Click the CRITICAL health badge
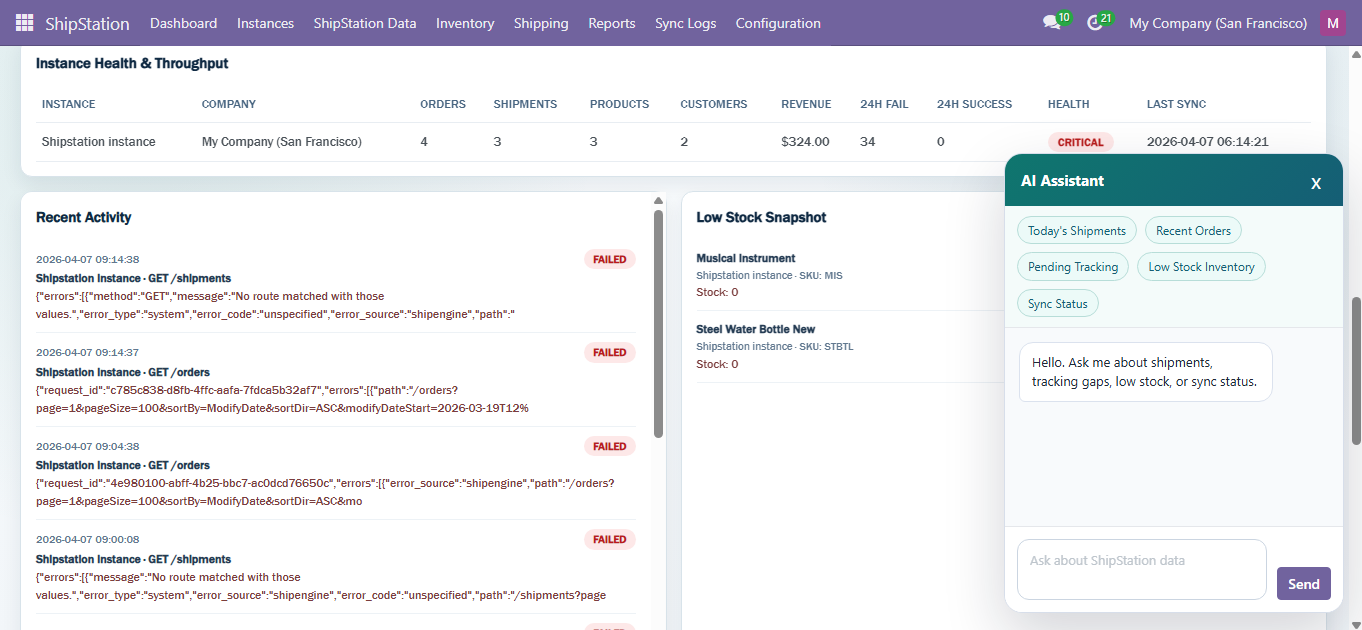The height and width of the screenshot is (630, 1362). point(1080,142)
